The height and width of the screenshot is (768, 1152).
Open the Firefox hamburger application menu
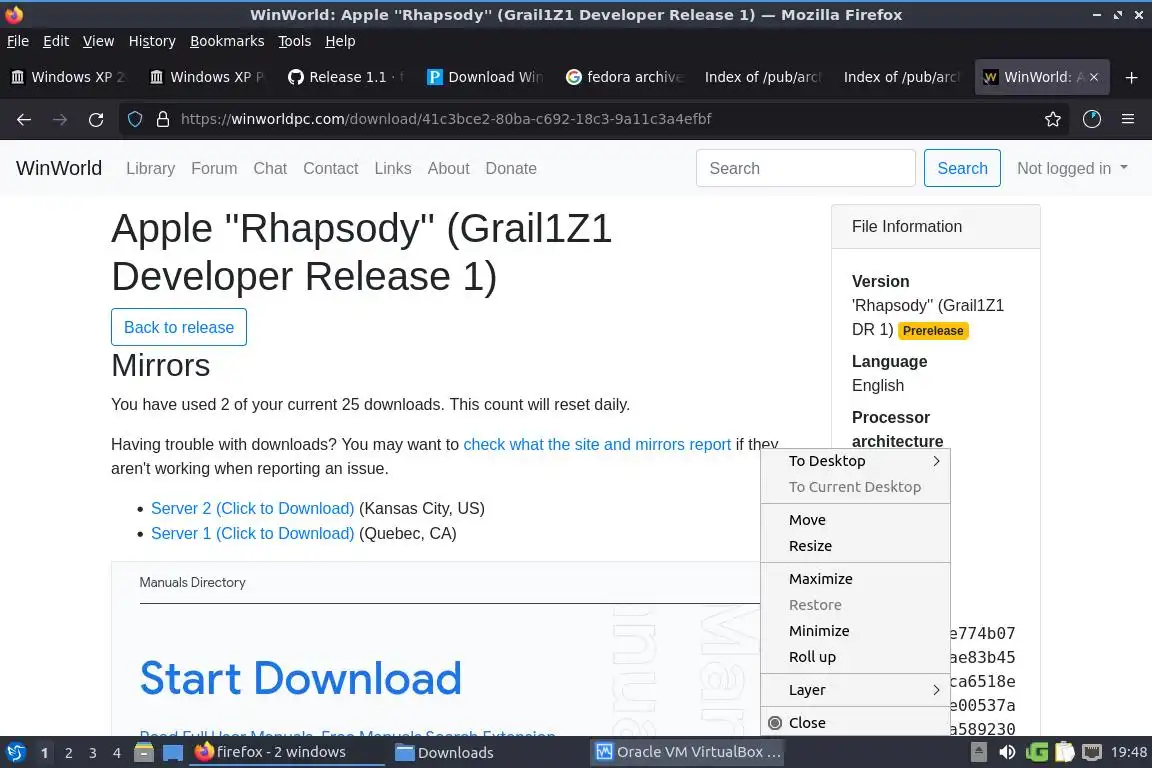(x=1128, y=119)
